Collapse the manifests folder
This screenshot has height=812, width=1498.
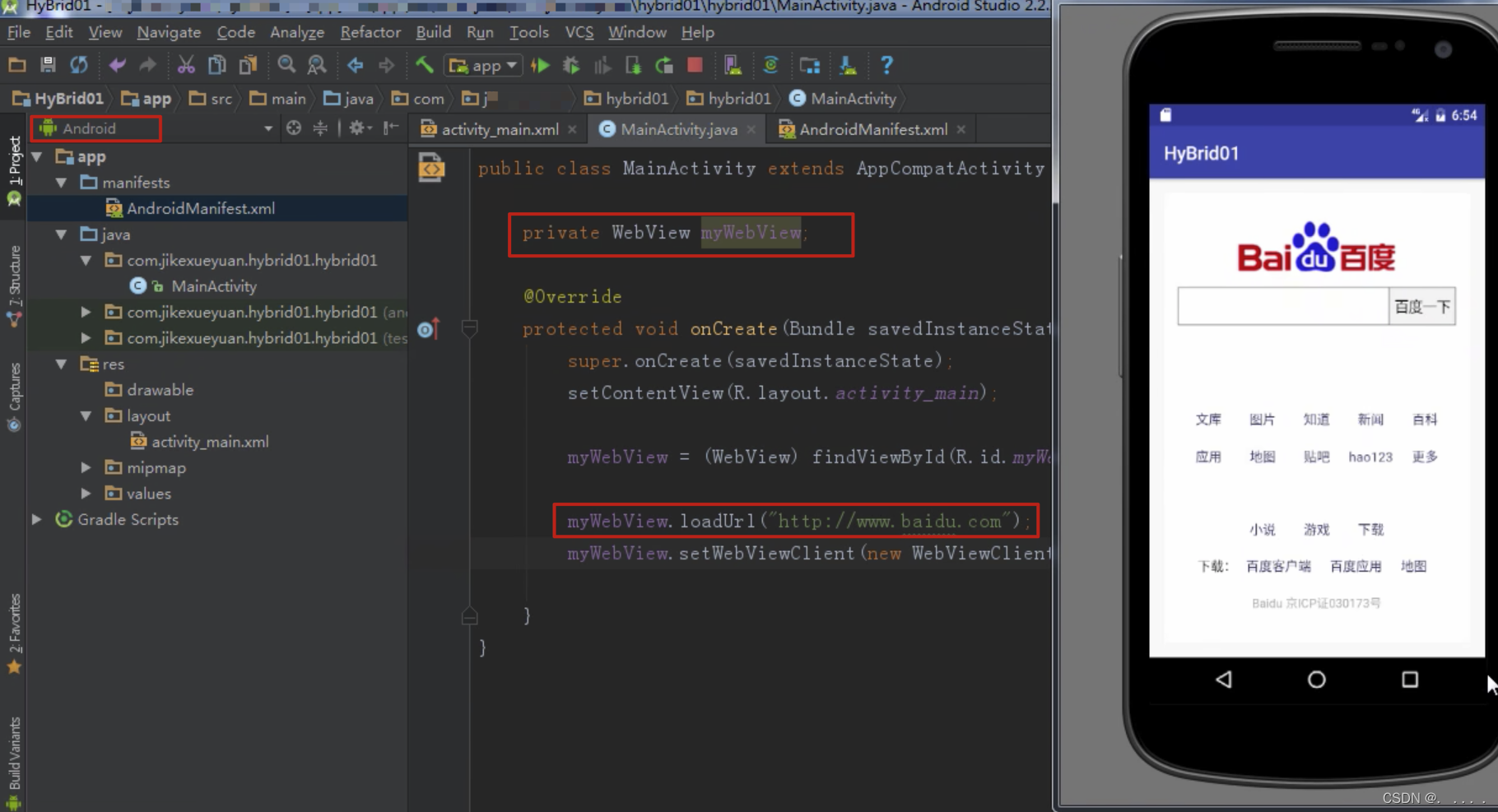(62, 183)
